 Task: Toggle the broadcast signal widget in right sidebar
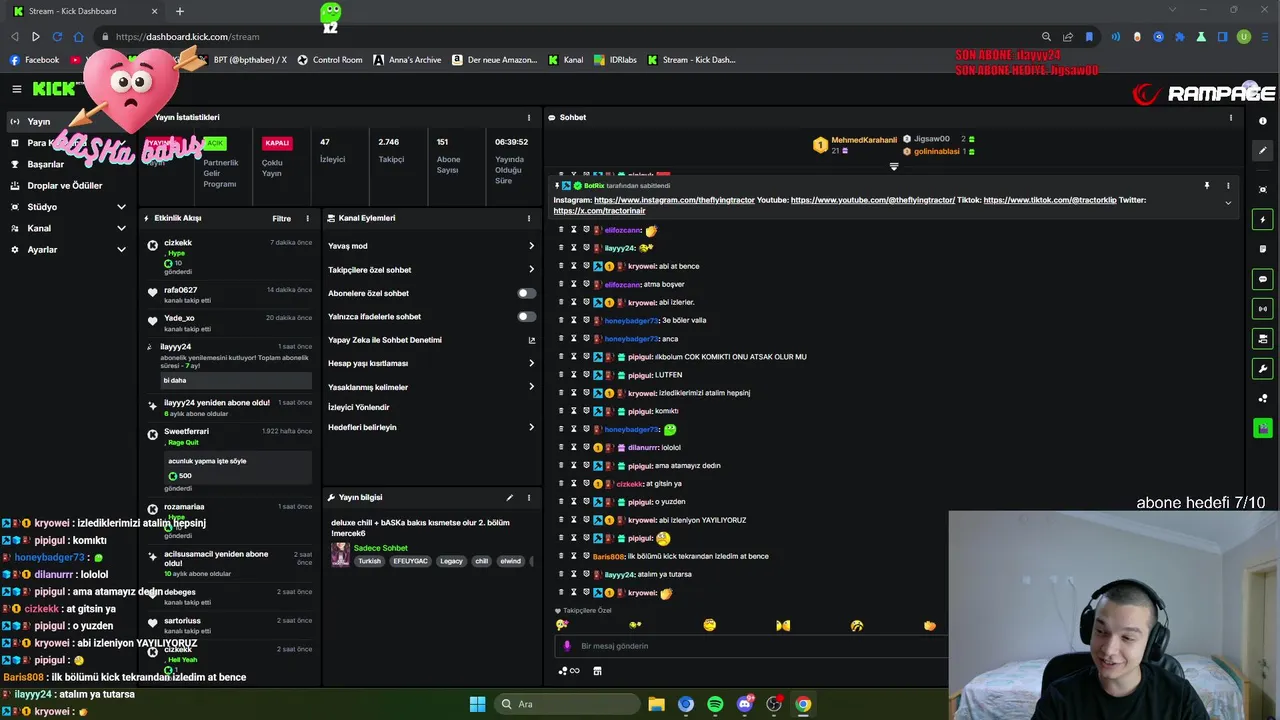pos(1263,309)
